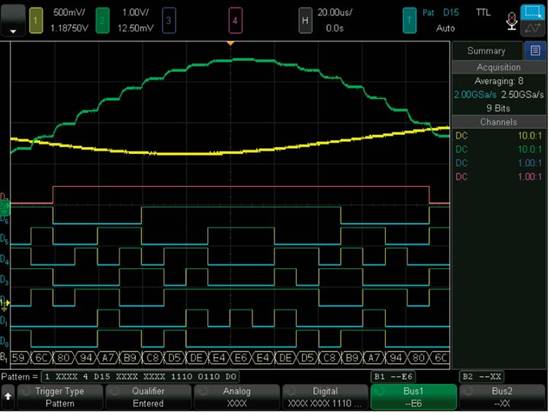Select channel 2 green button
Image resolution: width=549 pixels, height=413 pixels.
click(102, 21)
